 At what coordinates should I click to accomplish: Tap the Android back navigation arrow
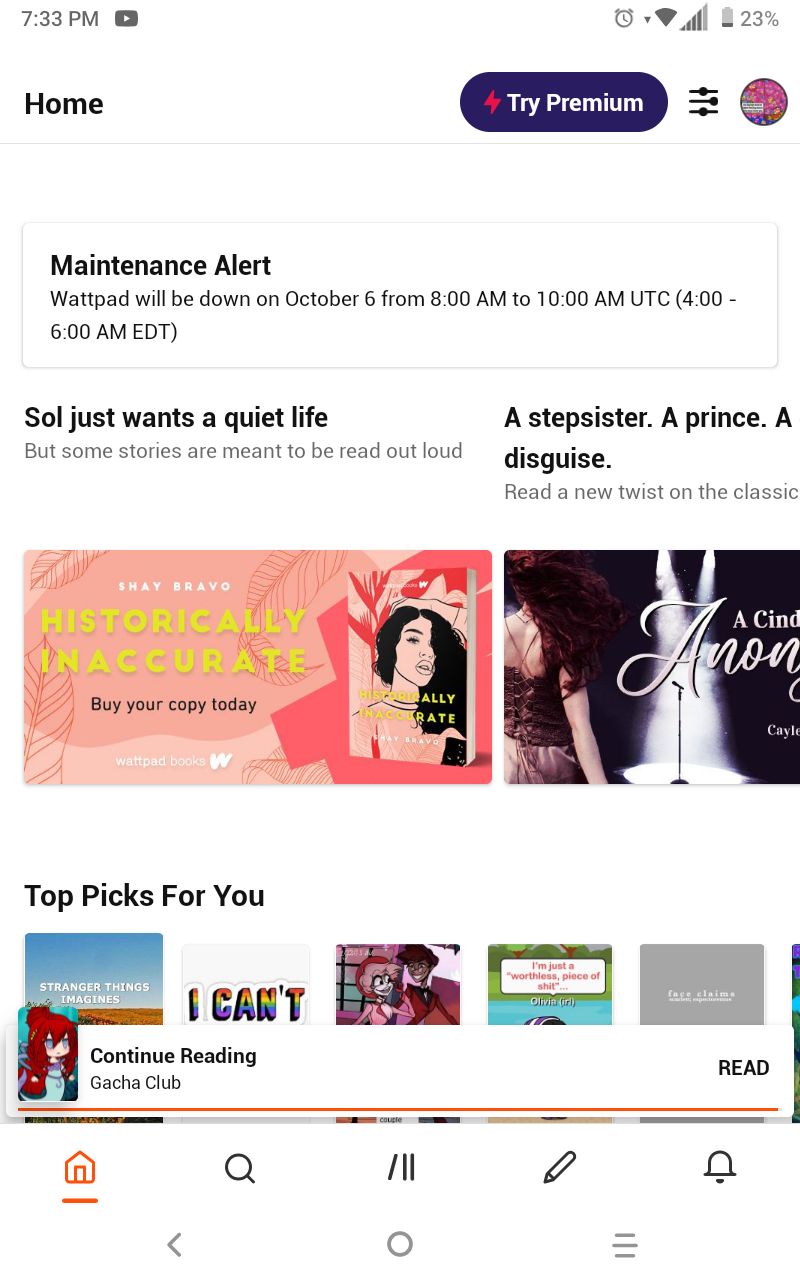(x=175, y=1244)
